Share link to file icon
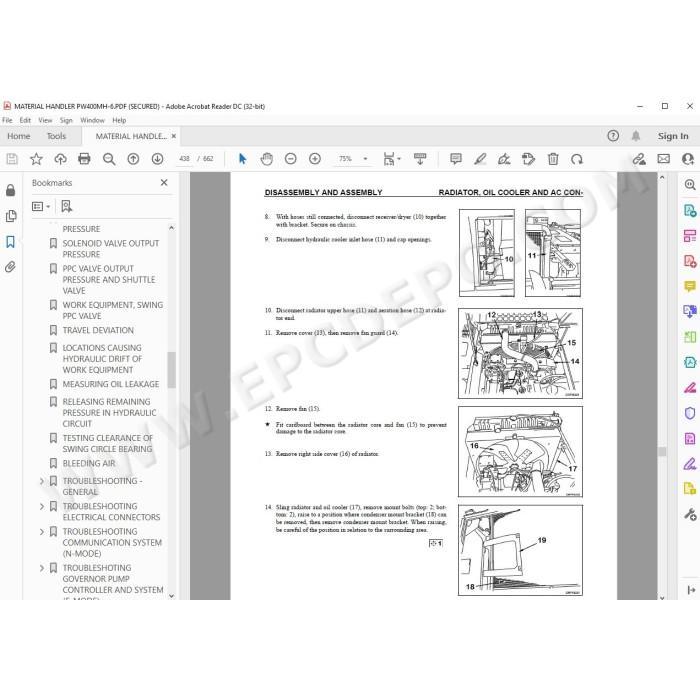 point(639,159)
